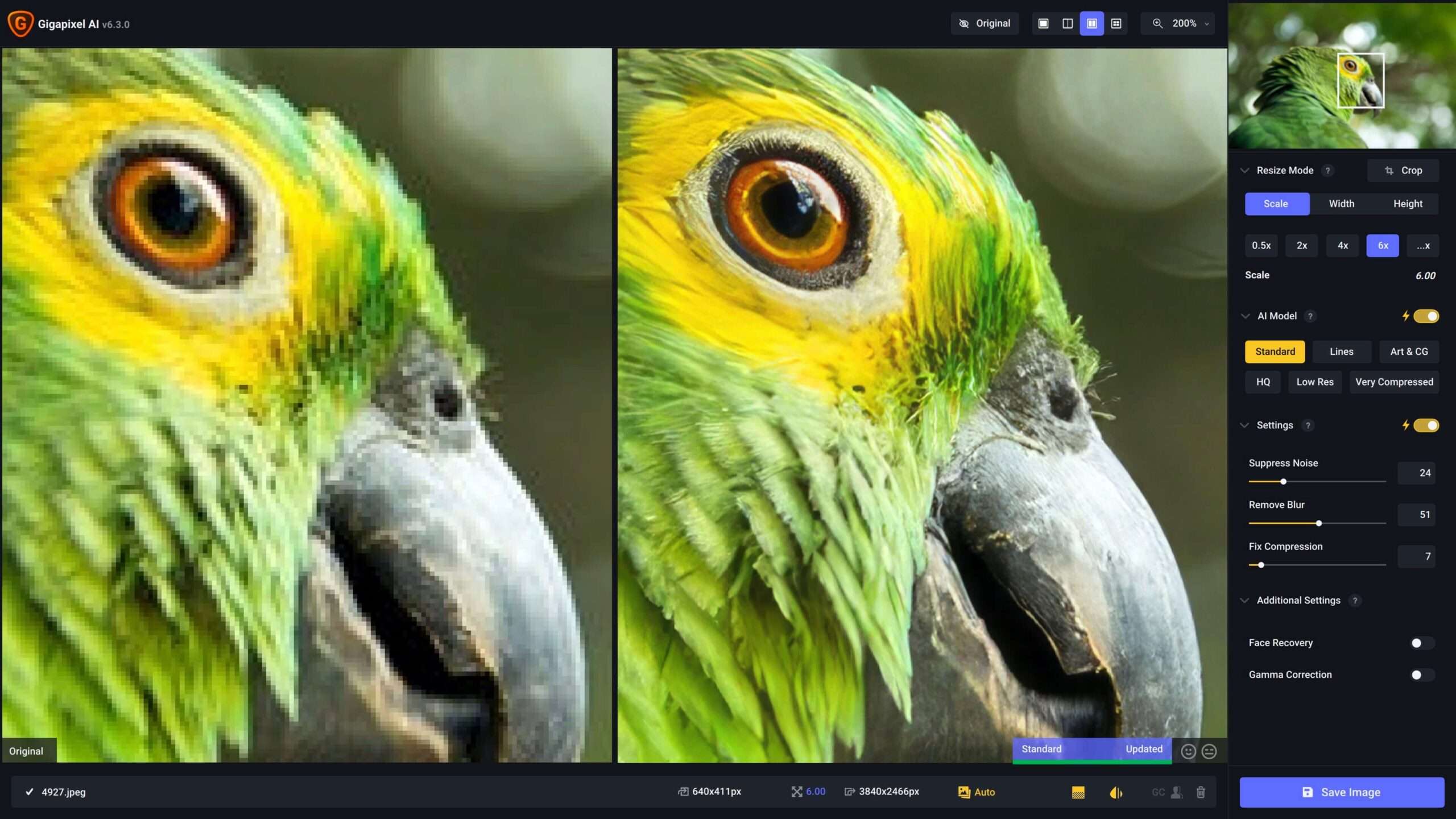Drag the Remove Blur slider

point(1318,523)
